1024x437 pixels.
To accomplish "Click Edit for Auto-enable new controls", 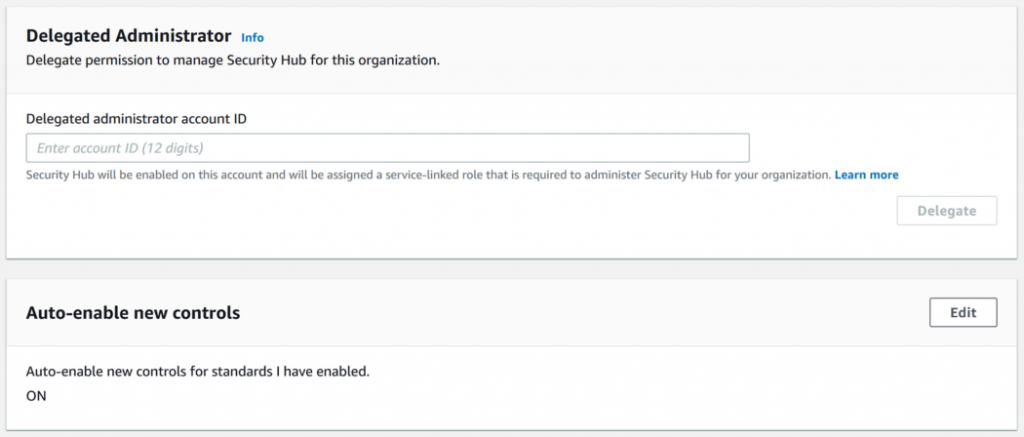I will coord(963,312).
